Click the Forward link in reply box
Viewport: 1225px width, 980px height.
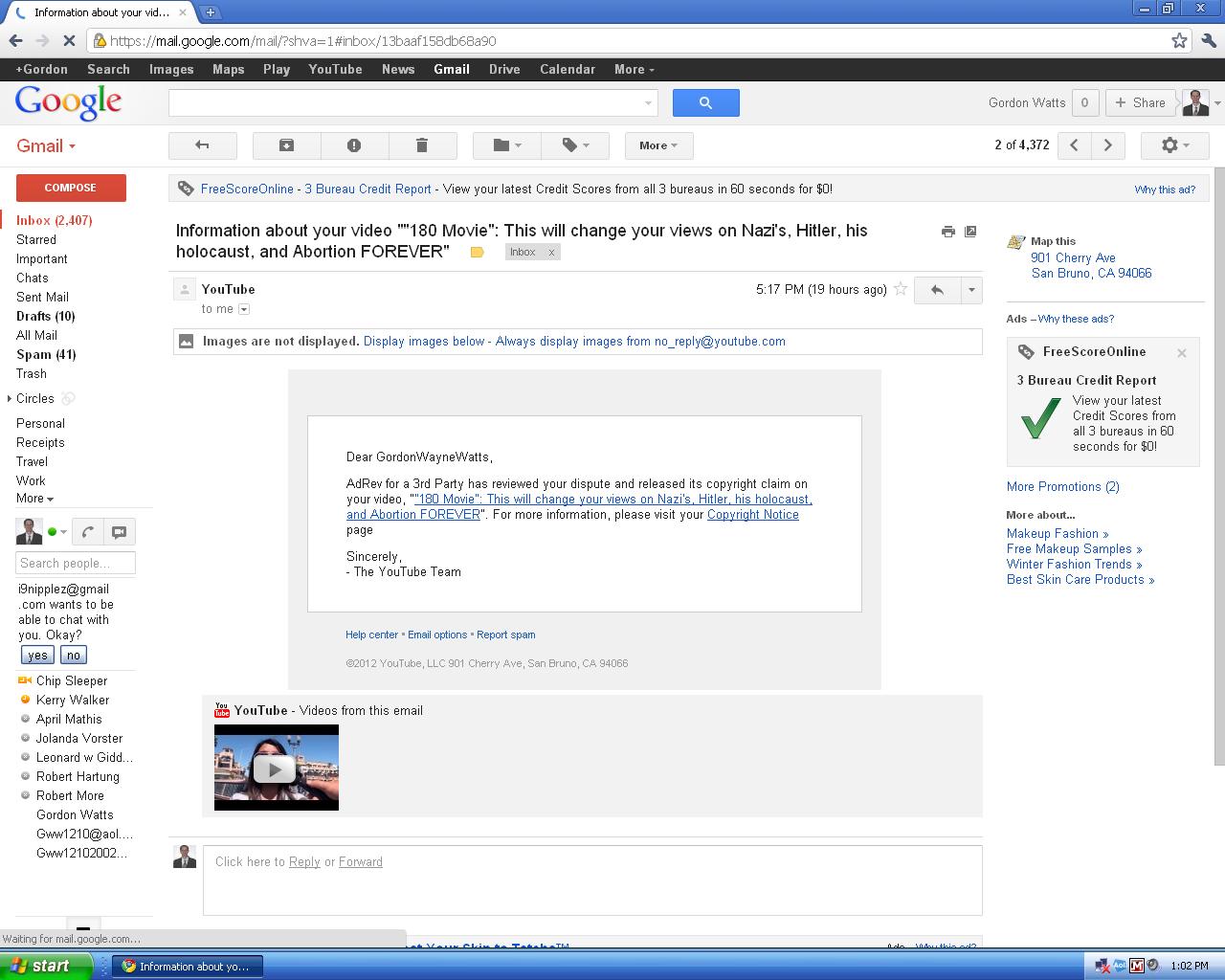[361, 861]
